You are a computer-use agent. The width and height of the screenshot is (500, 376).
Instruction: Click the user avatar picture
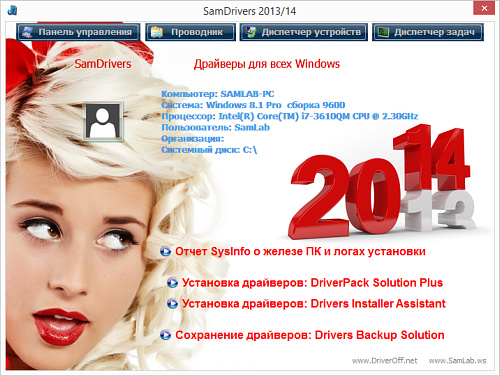coord(103,121)
